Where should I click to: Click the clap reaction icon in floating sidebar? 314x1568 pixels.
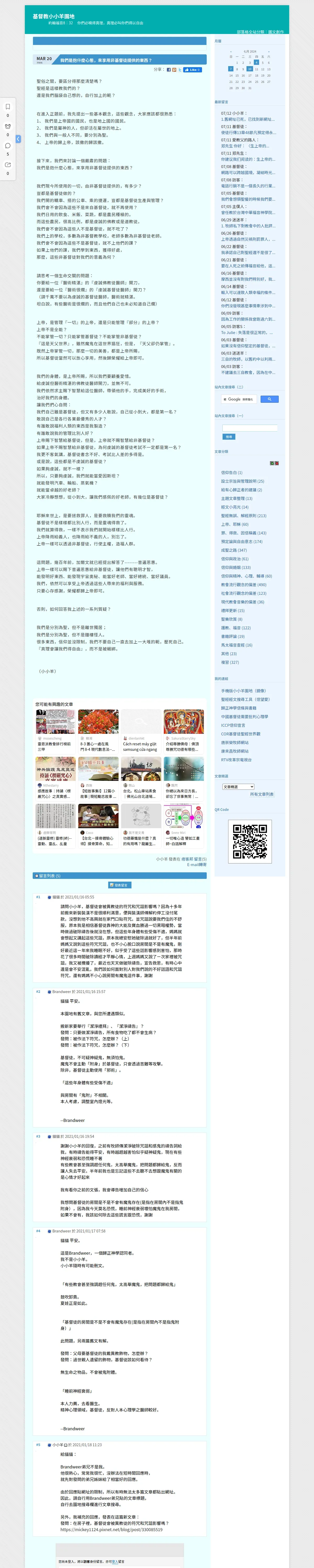(8, 126)
